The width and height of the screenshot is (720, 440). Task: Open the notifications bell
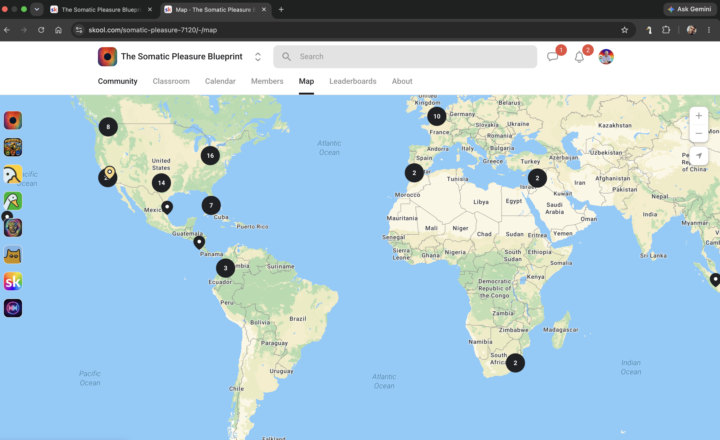pos(579,57)
